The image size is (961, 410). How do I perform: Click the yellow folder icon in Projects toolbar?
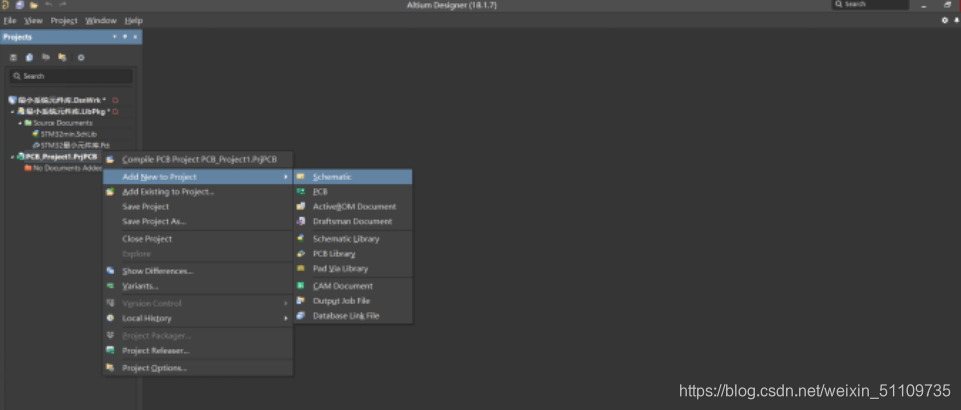tap(62, 58)
